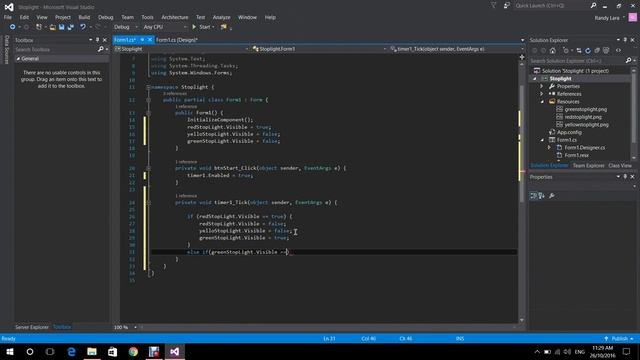
Task: Click the Collapse All icon in Solution Explorer
Action: click(597, 51)
